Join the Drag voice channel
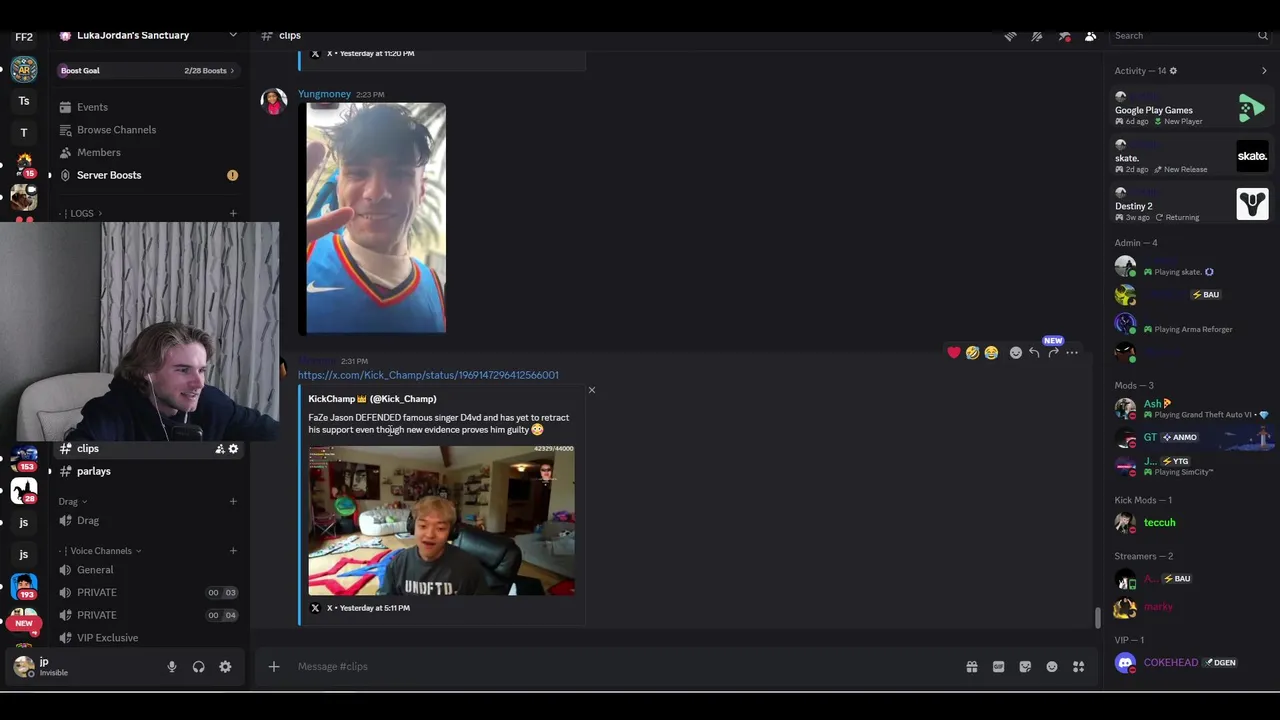Screen dimensions: 1280x720 pos(148,521)
